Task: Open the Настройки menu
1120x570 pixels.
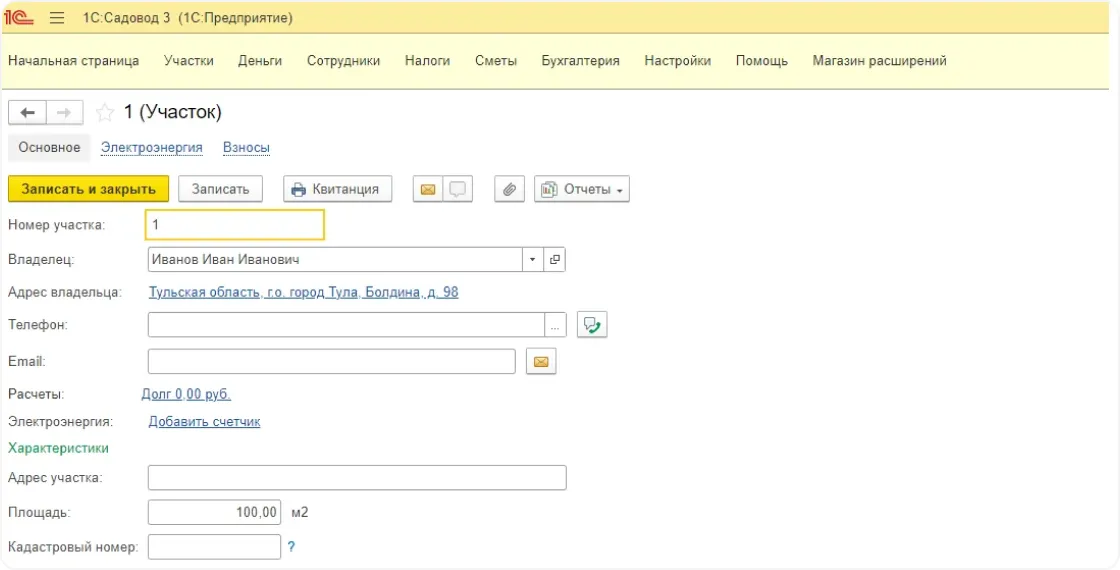Action: (x=678, y=61)
